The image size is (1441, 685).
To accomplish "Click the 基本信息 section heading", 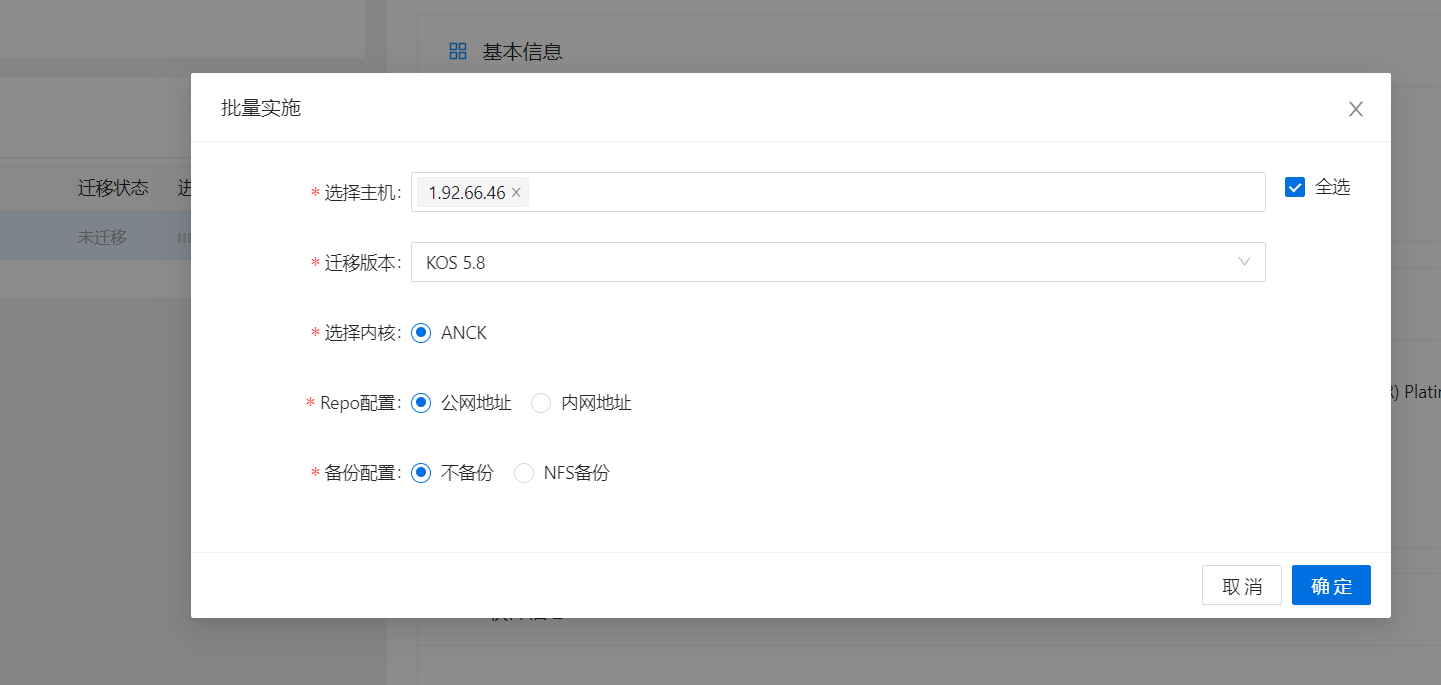I will point(522,52).
